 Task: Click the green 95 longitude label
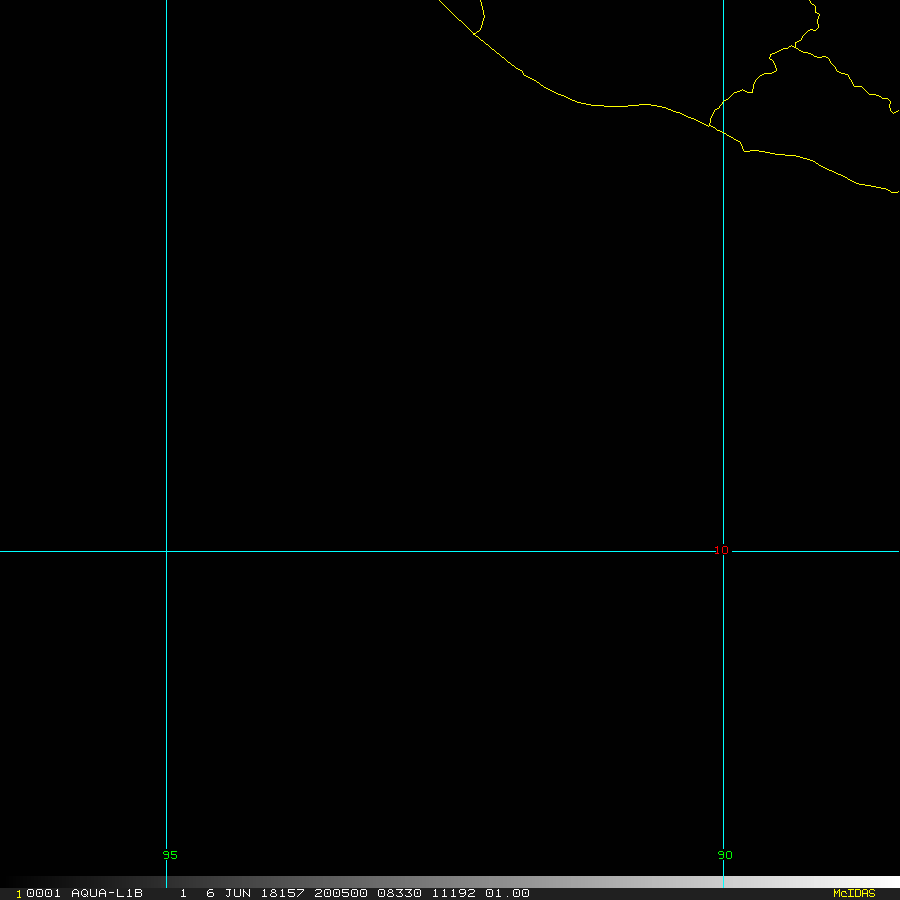169,855
